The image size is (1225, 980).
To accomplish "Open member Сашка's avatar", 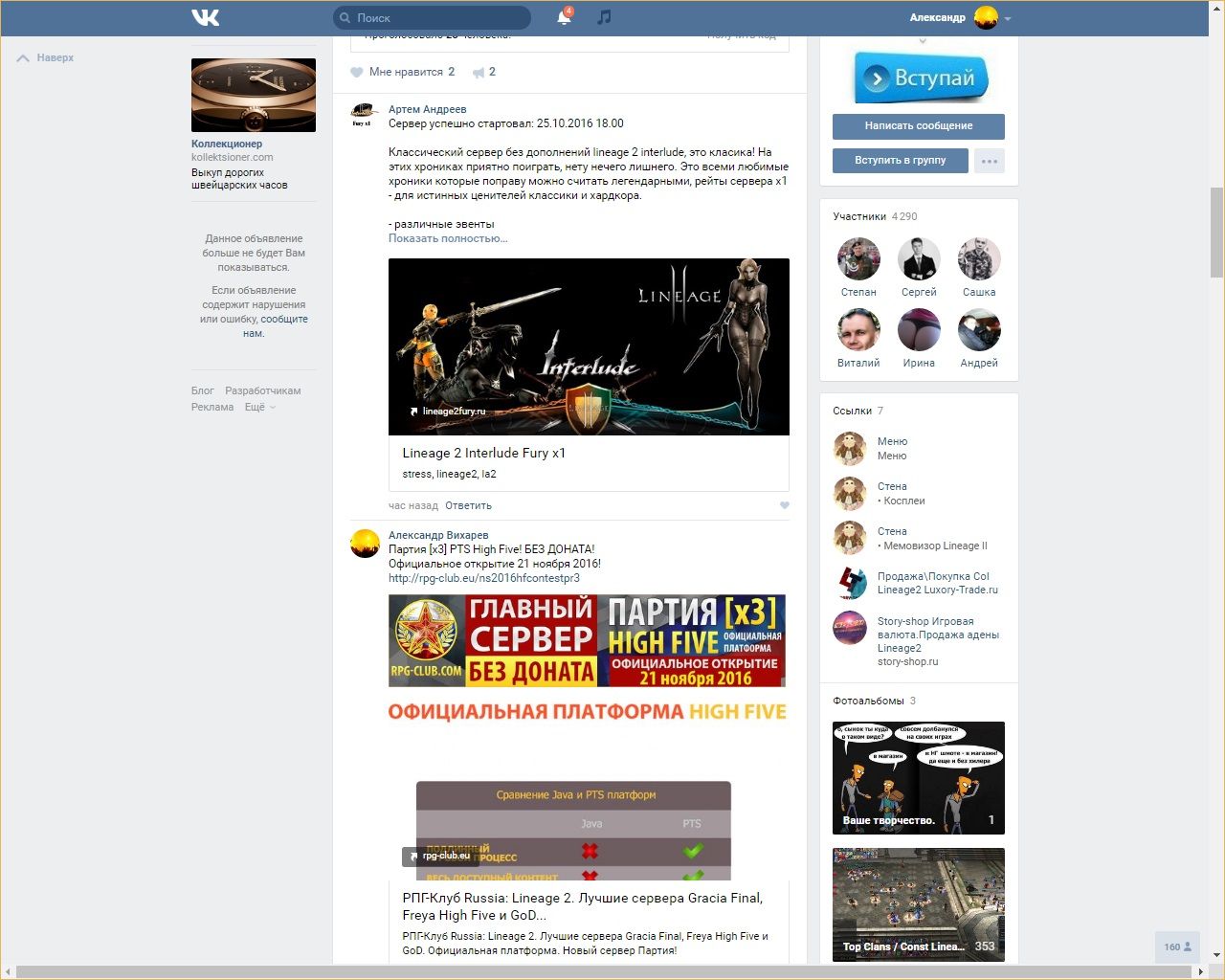I will coord(979,258).
